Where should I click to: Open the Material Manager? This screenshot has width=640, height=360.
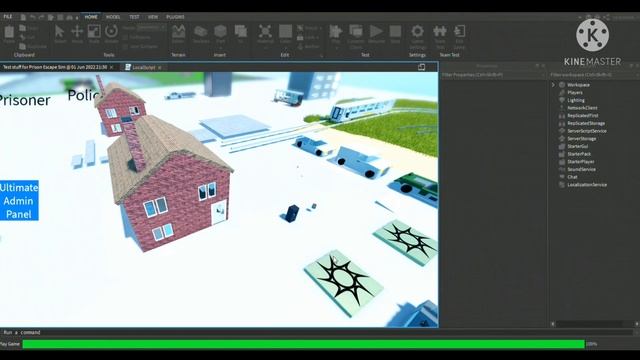(265, 32)
